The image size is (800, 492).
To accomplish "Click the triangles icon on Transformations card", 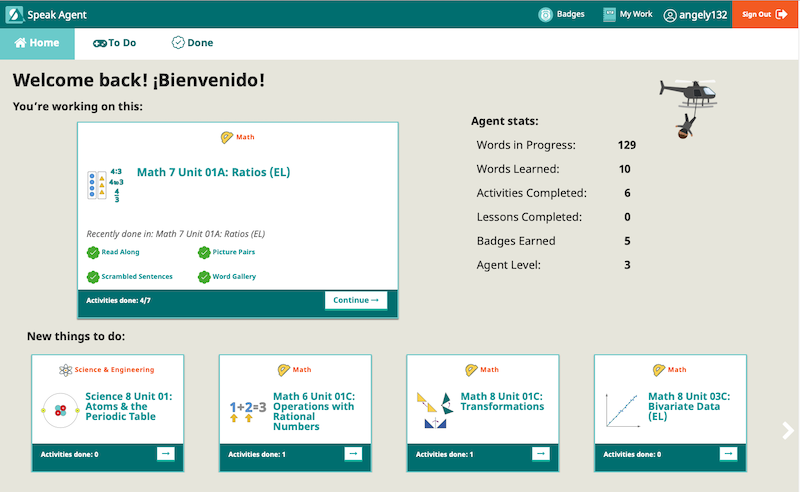I will point(433,409).
